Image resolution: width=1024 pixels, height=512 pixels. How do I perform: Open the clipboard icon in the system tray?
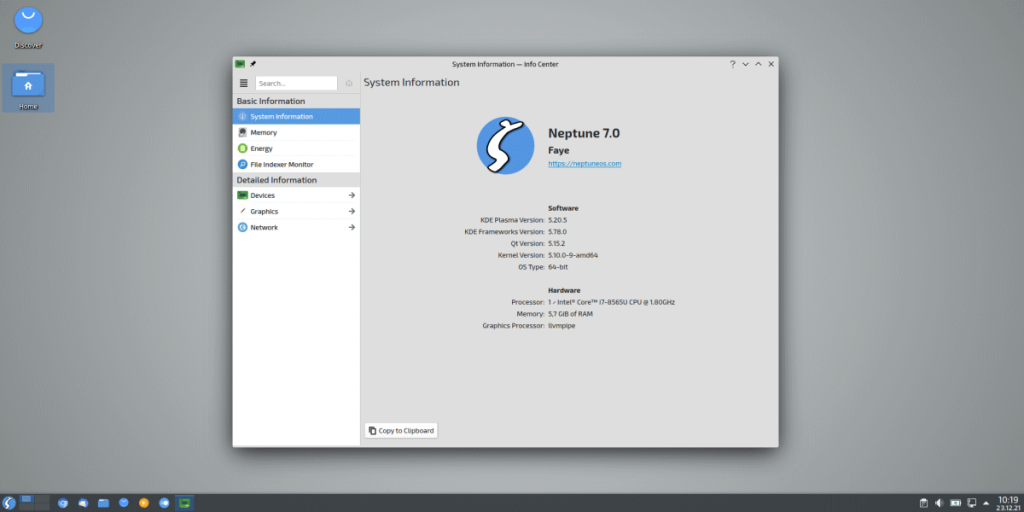point(923,502)
